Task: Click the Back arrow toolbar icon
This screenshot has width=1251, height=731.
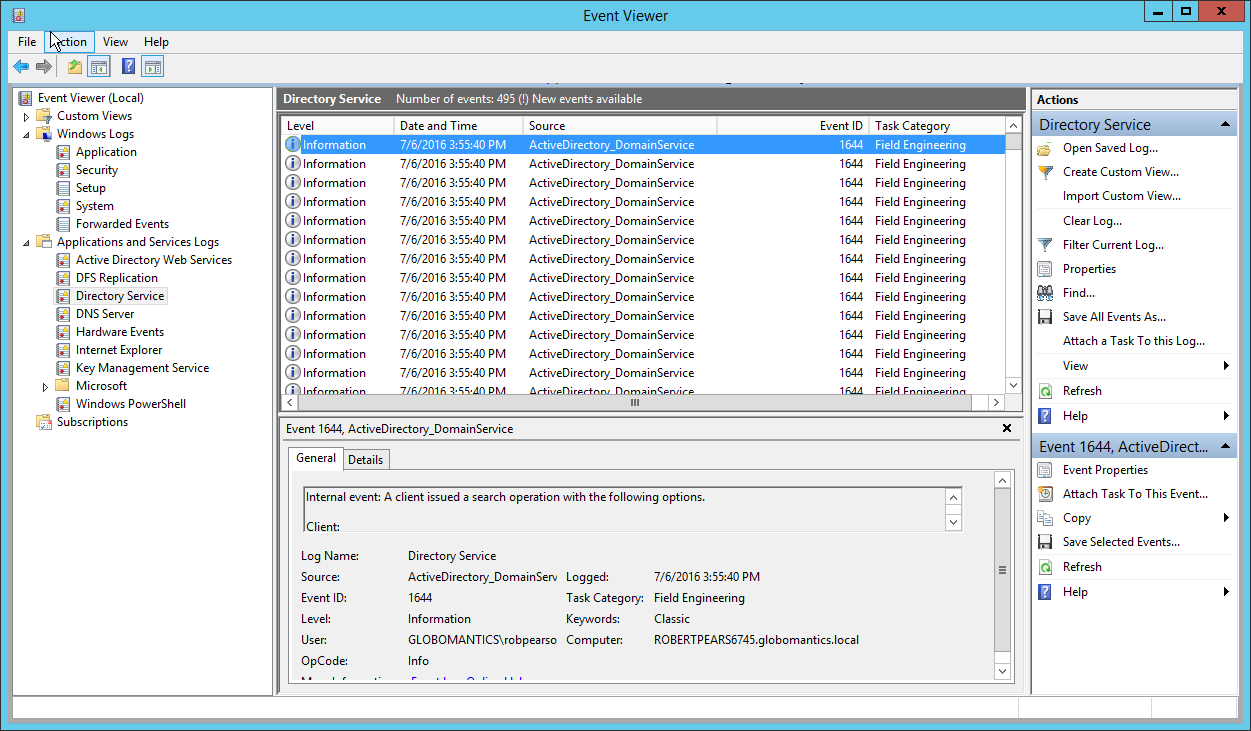Action: tap(21, 67)
